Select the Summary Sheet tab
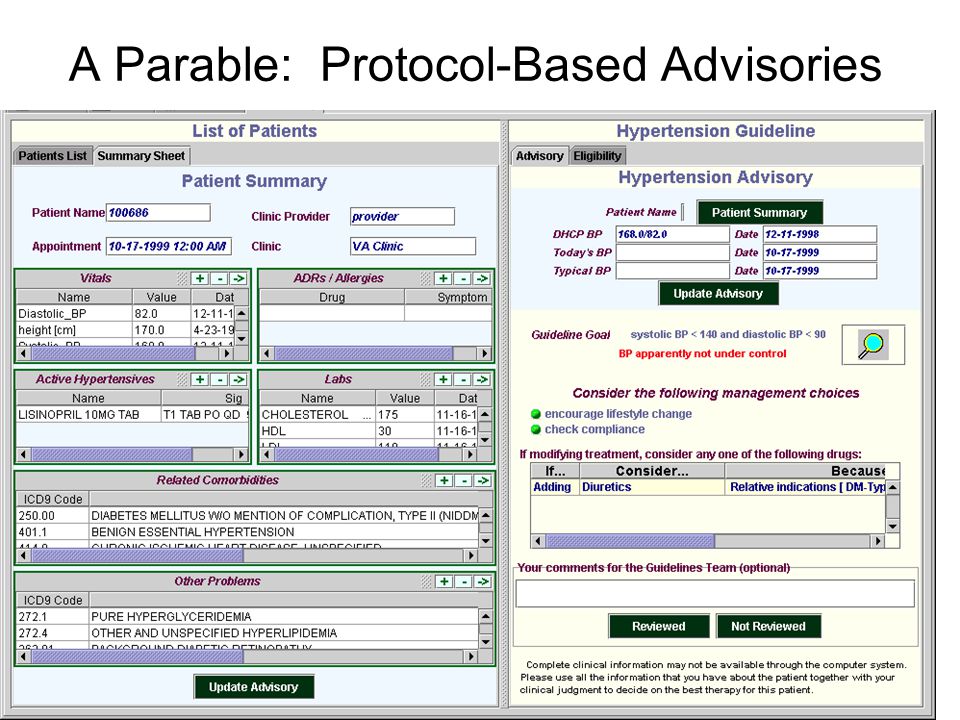Screen dimensions: 960x720 [x=141, y=156]
